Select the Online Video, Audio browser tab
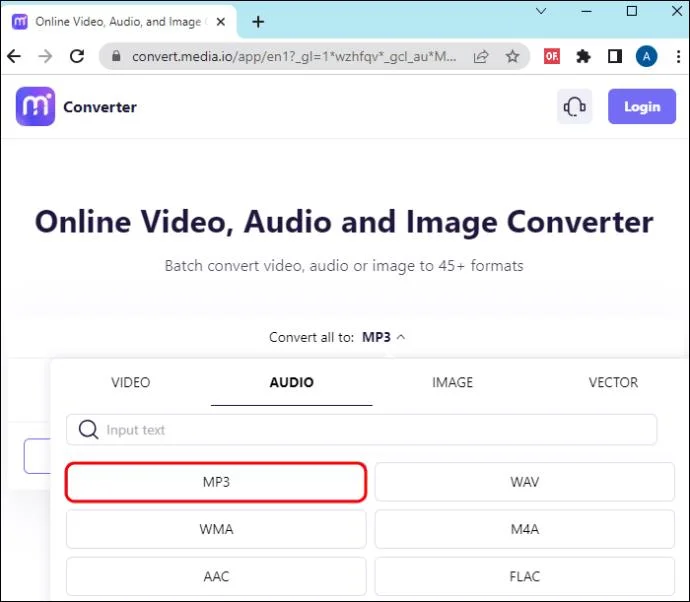Screen dimensions: 690x602 pos(118,22)
